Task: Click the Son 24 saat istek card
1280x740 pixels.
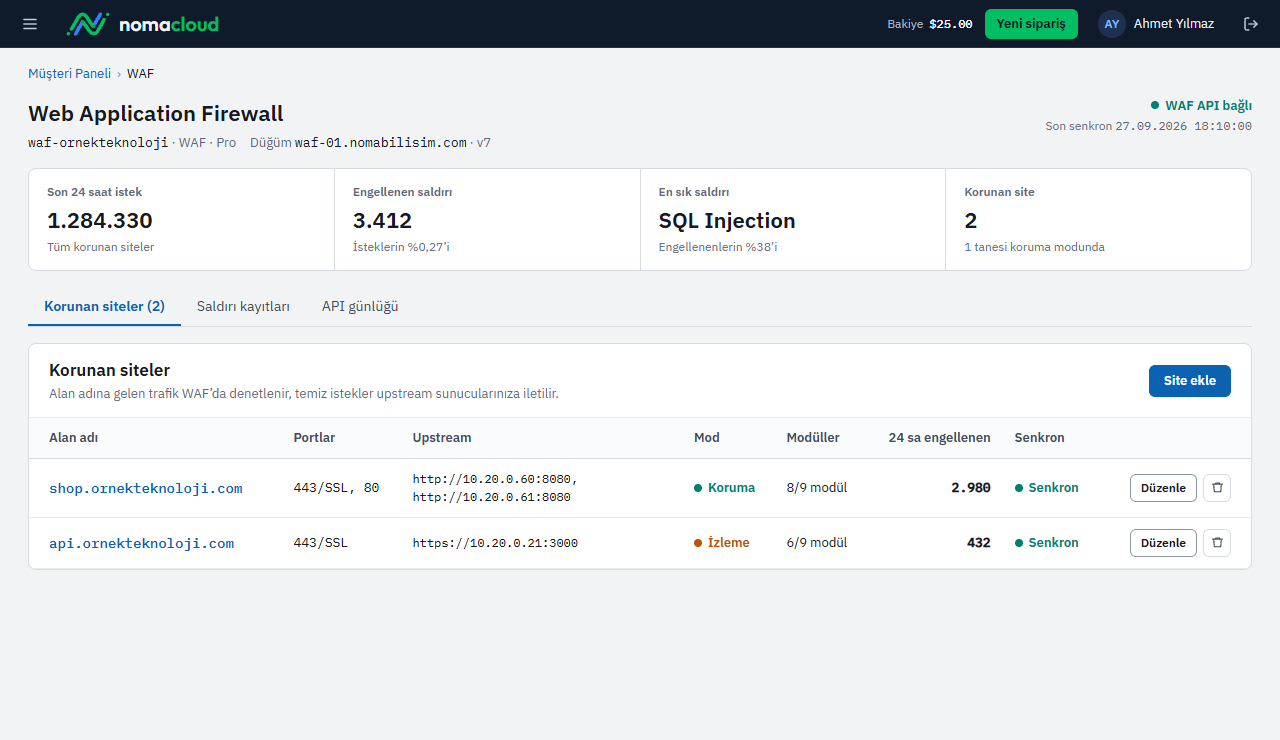Action: coord(181,219)
